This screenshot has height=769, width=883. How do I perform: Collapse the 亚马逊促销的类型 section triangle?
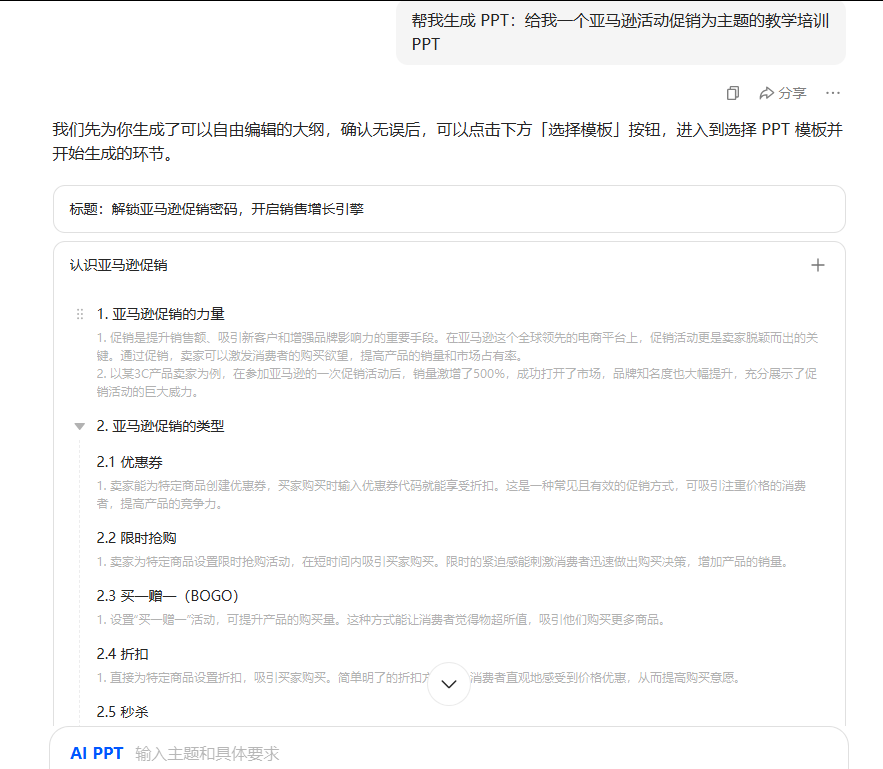[x=80, y=426]
